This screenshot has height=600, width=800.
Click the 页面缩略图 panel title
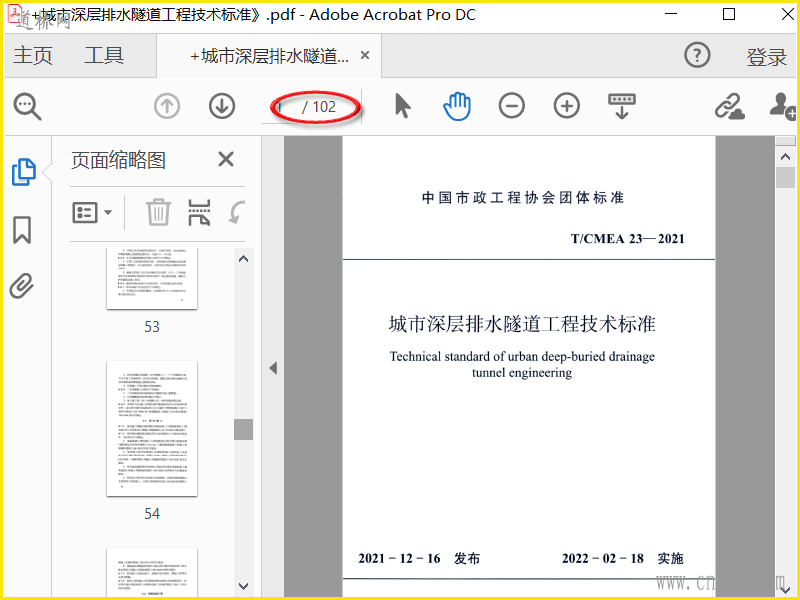(x=118, y=160)
